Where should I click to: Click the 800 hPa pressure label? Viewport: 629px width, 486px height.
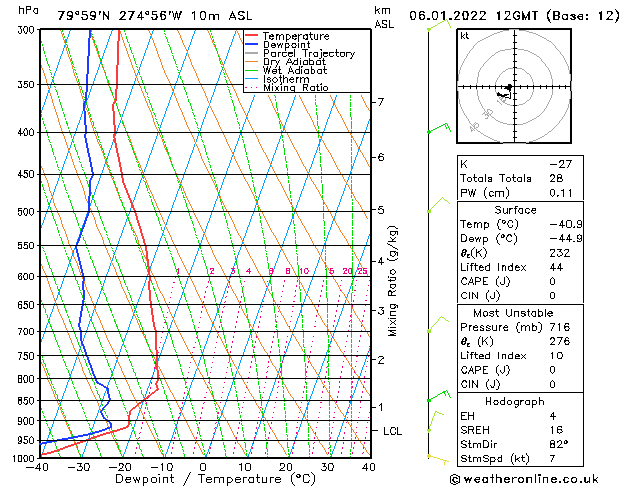point(28,379)
